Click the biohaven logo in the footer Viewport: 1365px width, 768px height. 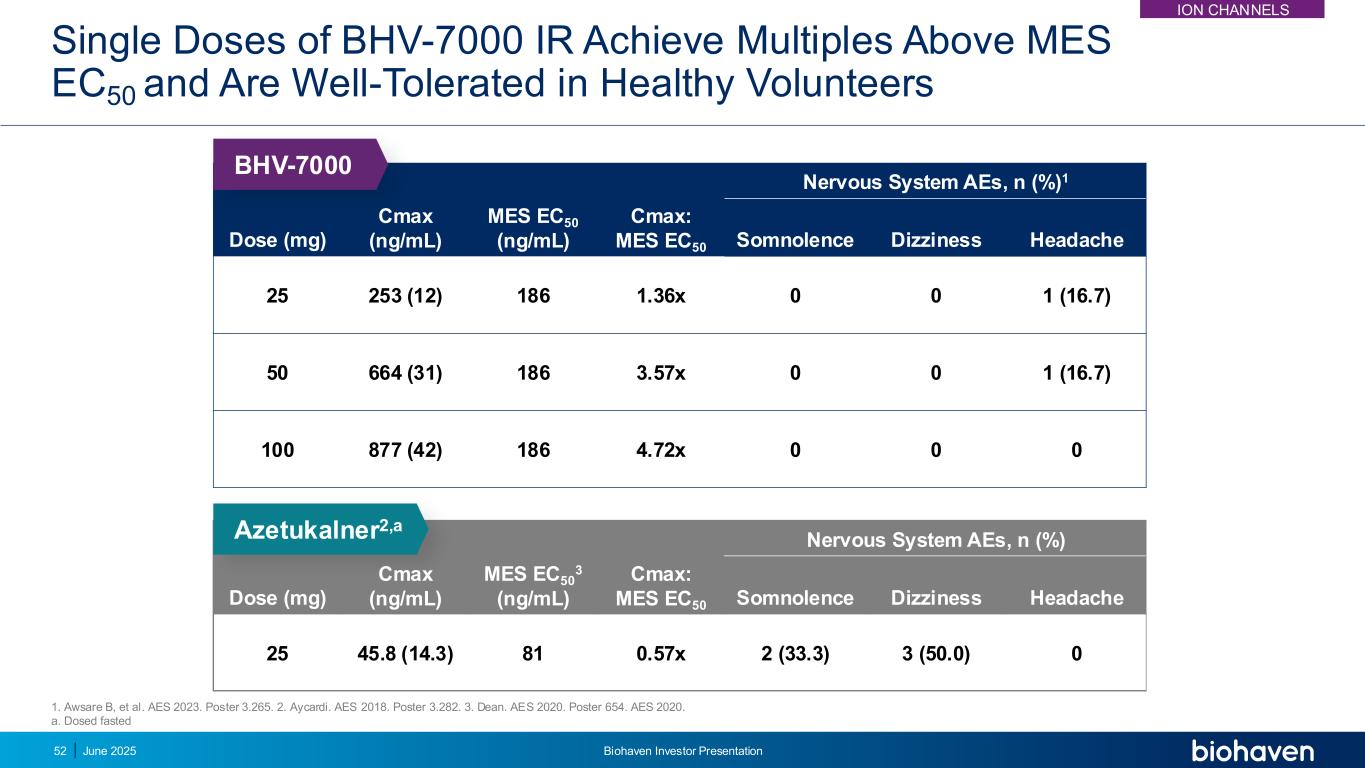pyautogui.click(x=1252, y=751)
